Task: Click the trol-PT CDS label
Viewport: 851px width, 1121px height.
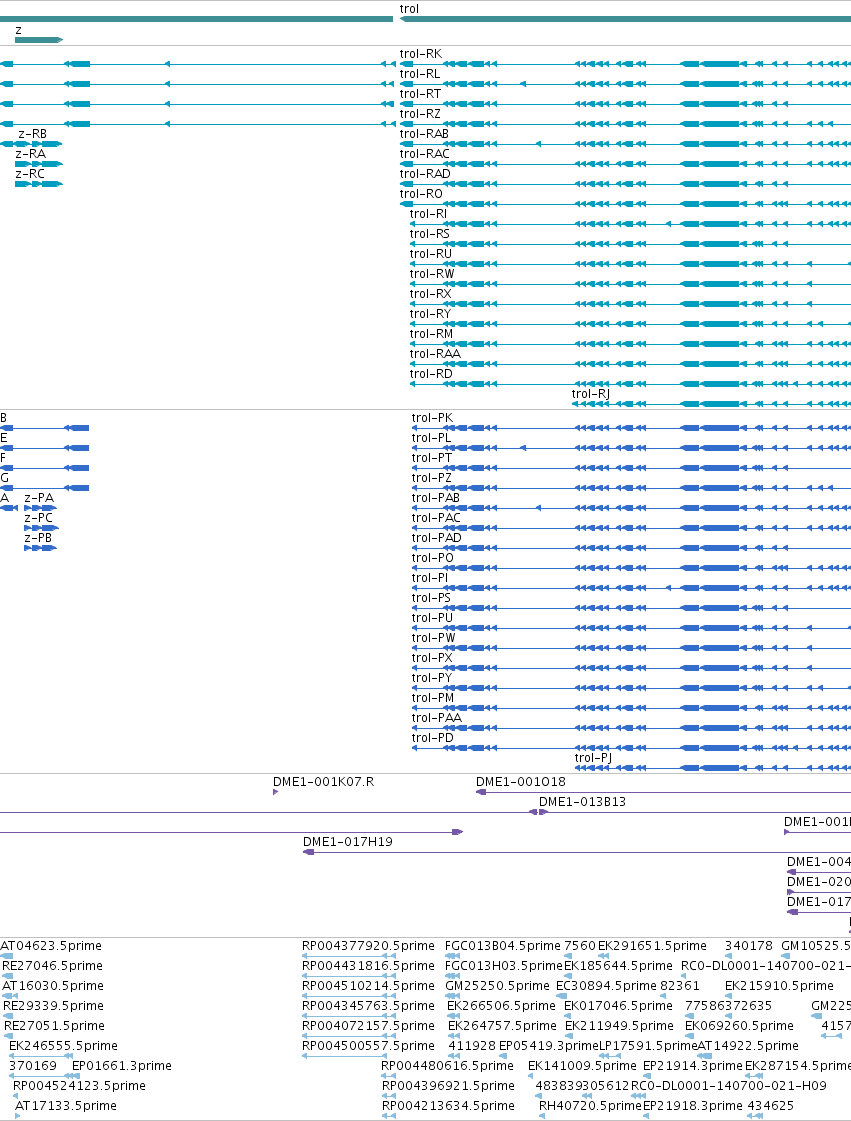Action: pos(432,458)
